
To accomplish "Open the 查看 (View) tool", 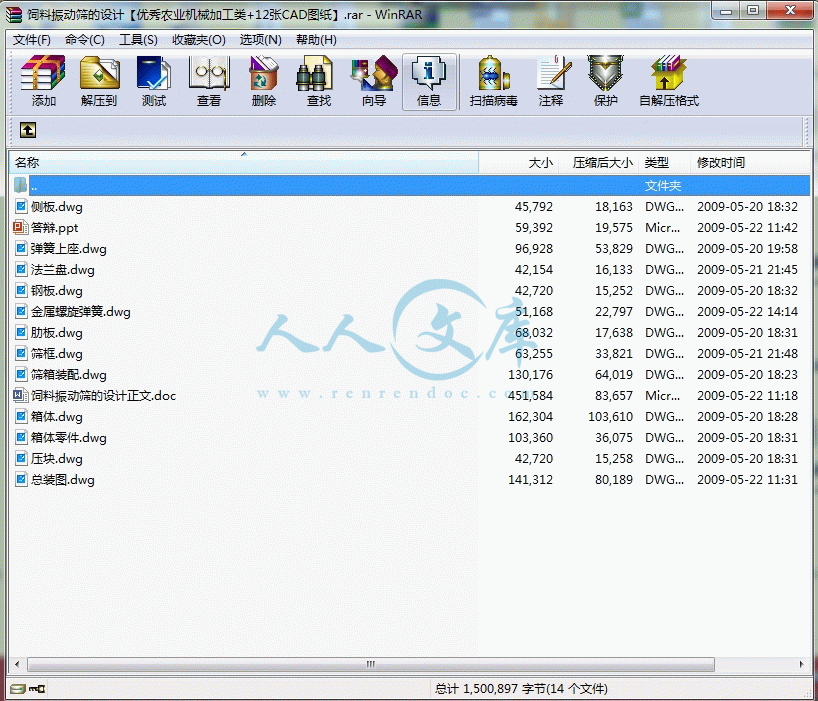I will (209, 81).
